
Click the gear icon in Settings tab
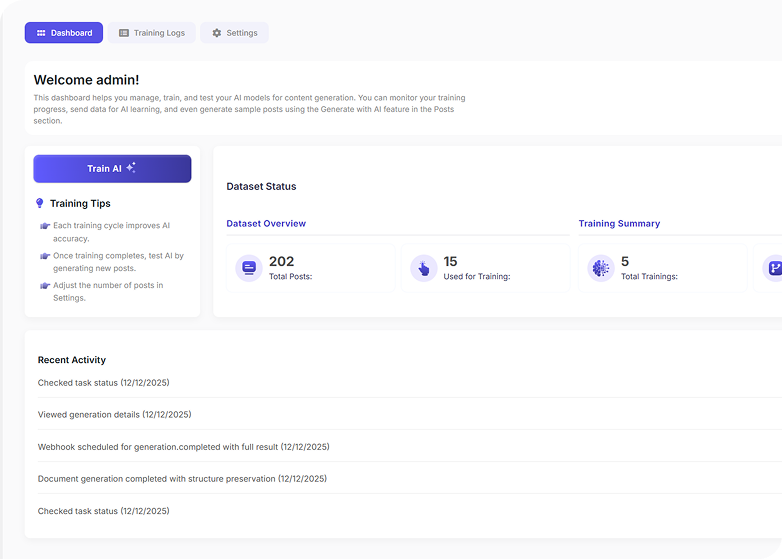217,33
